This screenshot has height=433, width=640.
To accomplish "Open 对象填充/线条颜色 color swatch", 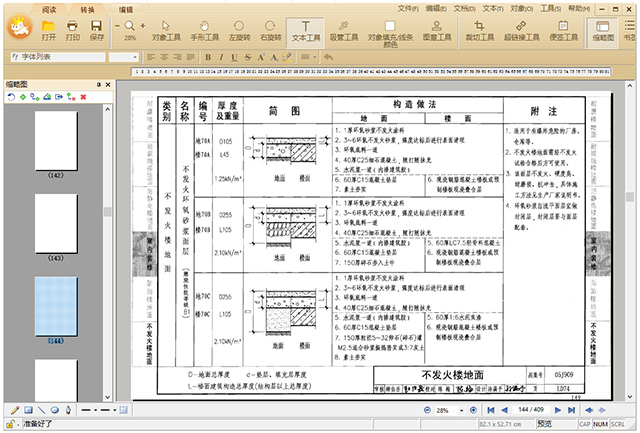I will pos(390,26).
